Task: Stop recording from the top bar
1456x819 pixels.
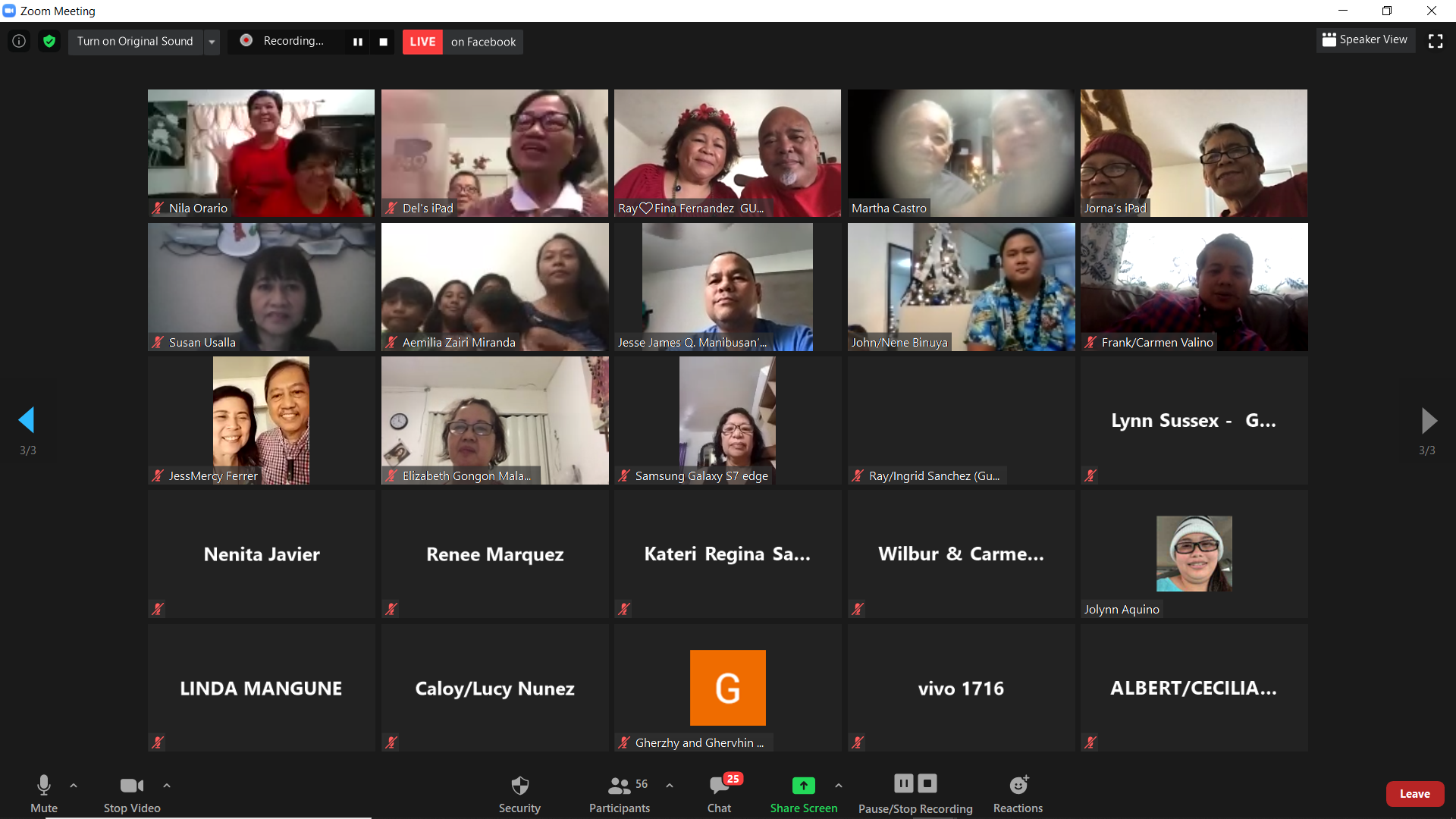Action: coord(384,42)
